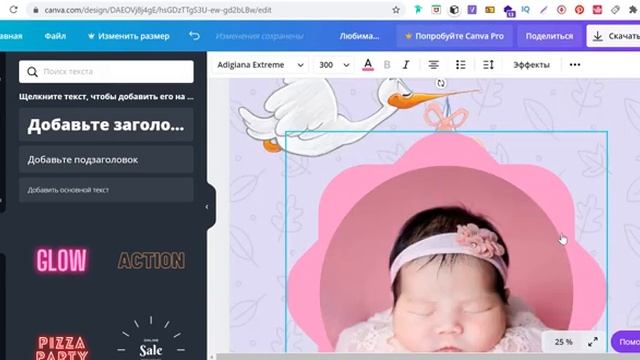Insert the ACTION text style
The height and width of the screenshot is (360, 640).
tap(151, 260)
